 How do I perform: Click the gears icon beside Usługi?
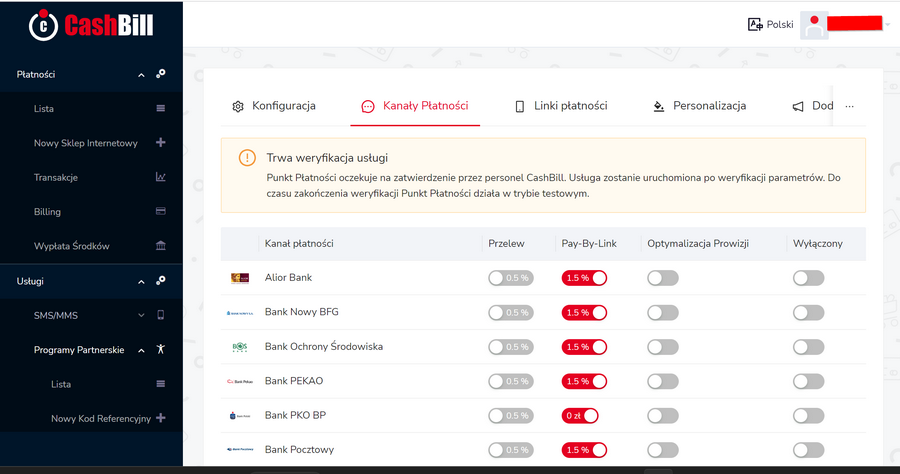(x=161, y=281)
